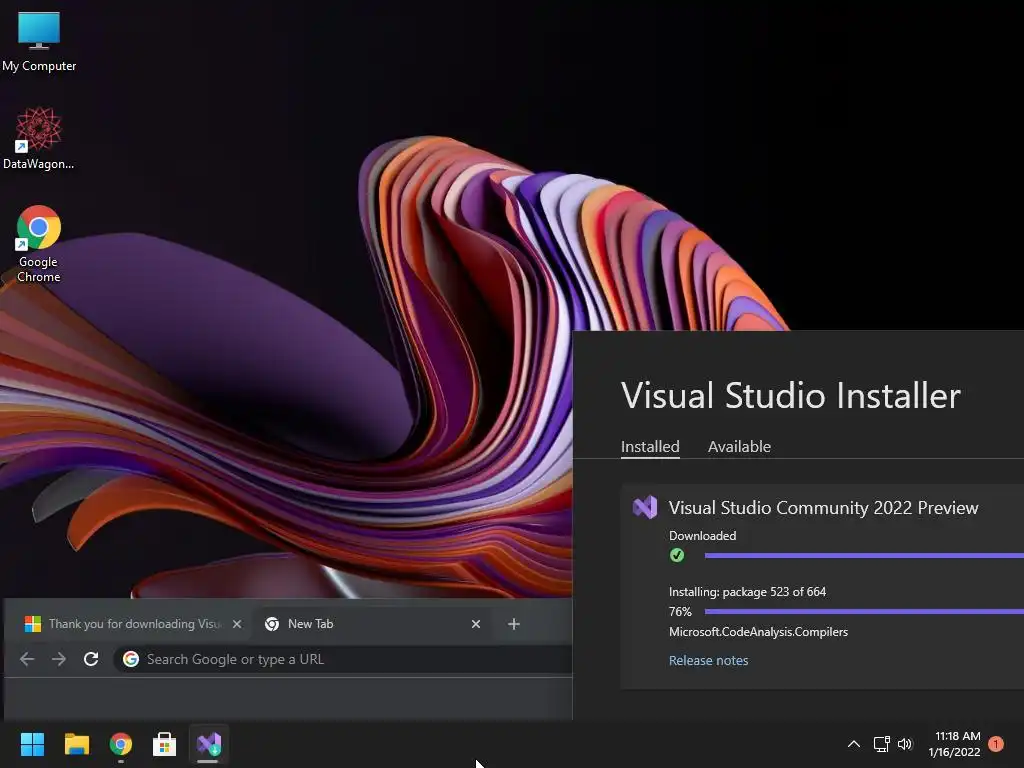Close the 'Thank you for downloading' tab
Viewport: 1024px width, 768px height.
[237, 624]
